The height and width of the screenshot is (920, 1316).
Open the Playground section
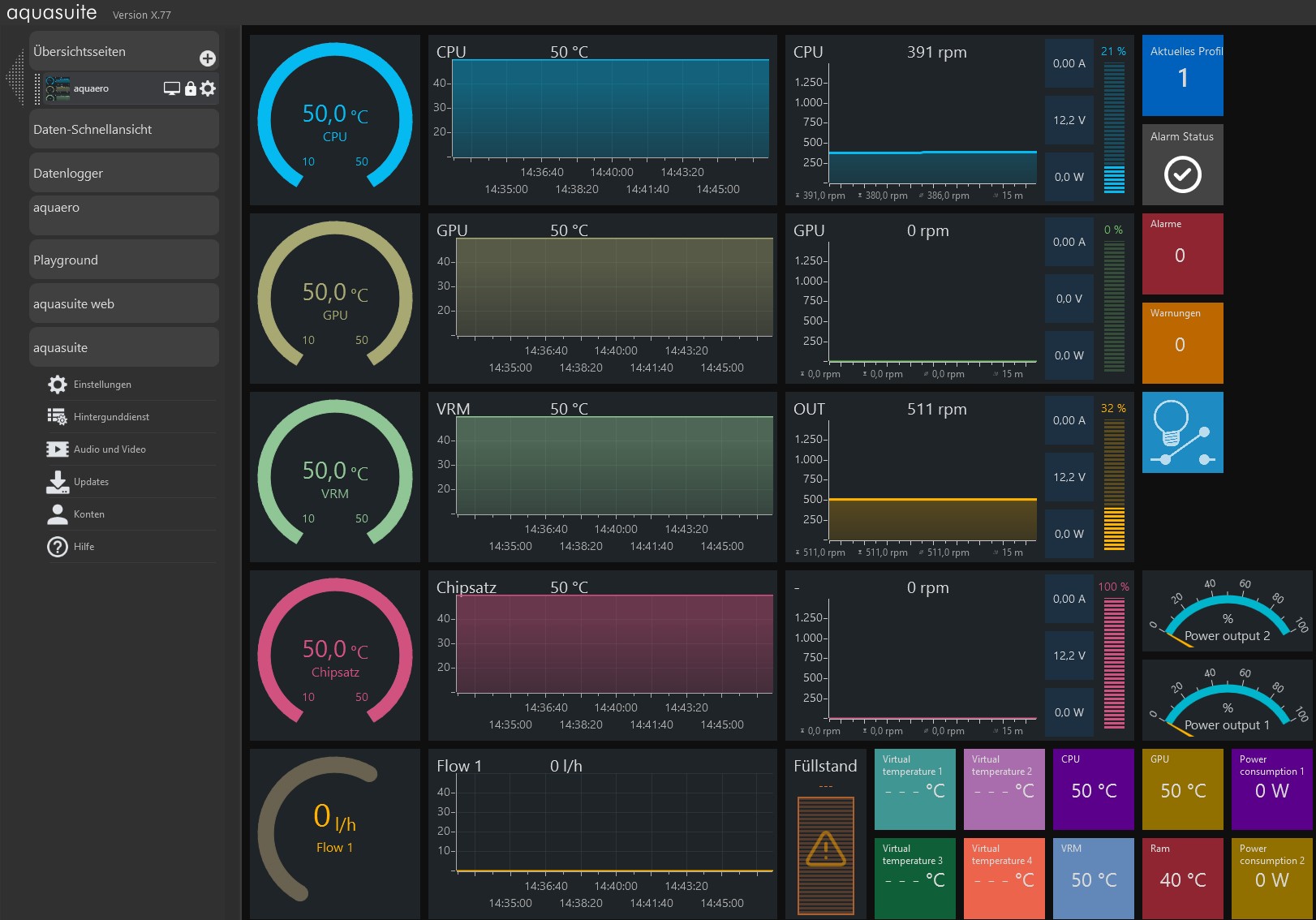[123, 260]
